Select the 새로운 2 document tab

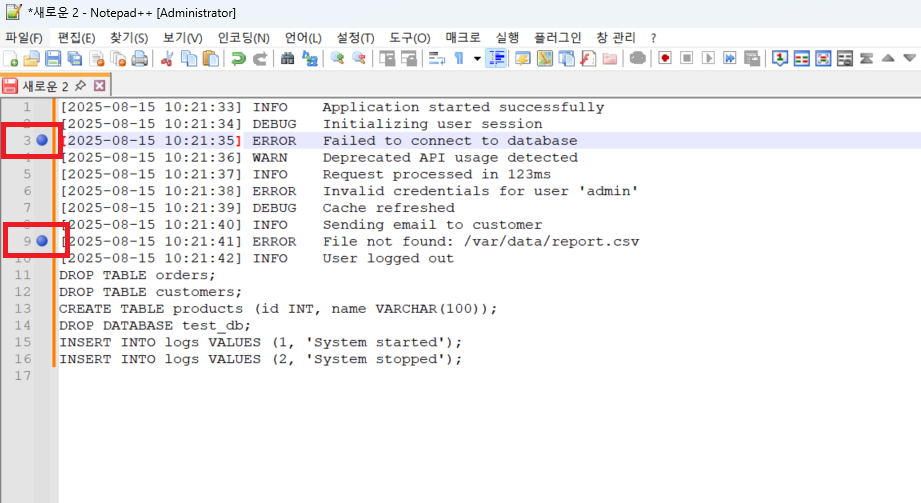pos(45,86)
